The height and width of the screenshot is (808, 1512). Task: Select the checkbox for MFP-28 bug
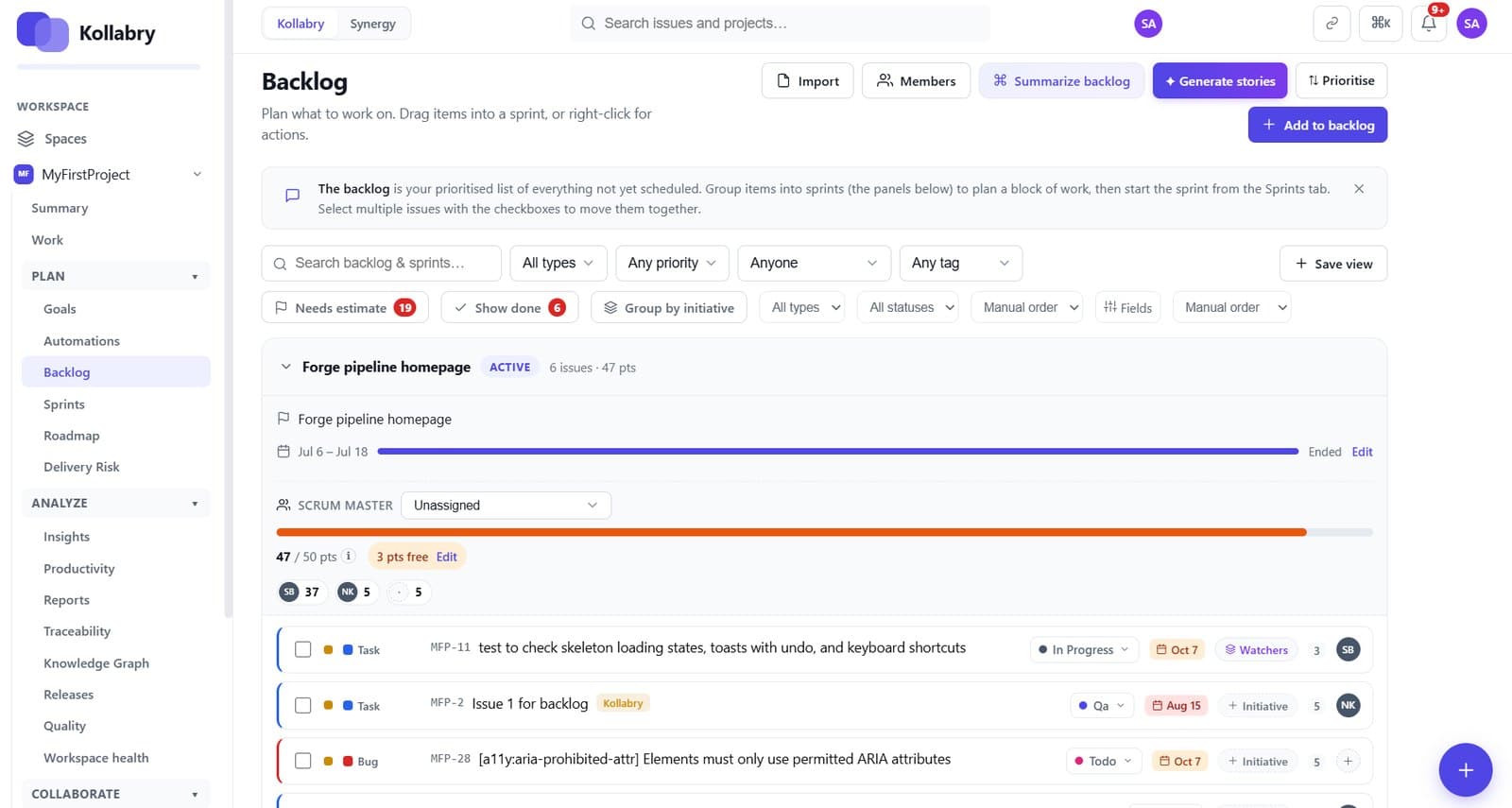point(302,761)
